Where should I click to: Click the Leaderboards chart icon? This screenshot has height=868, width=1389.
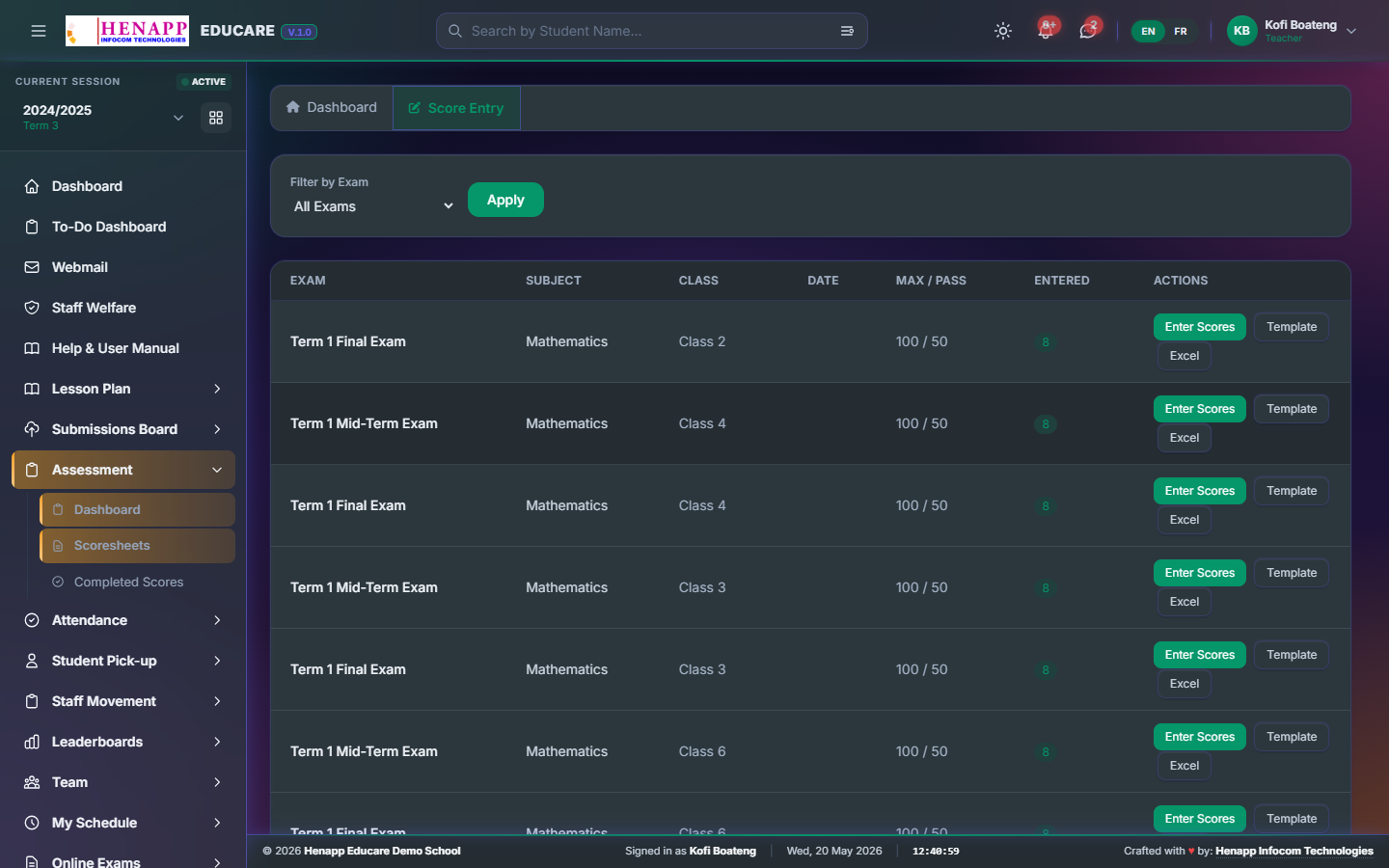click(x=32, y=742)
